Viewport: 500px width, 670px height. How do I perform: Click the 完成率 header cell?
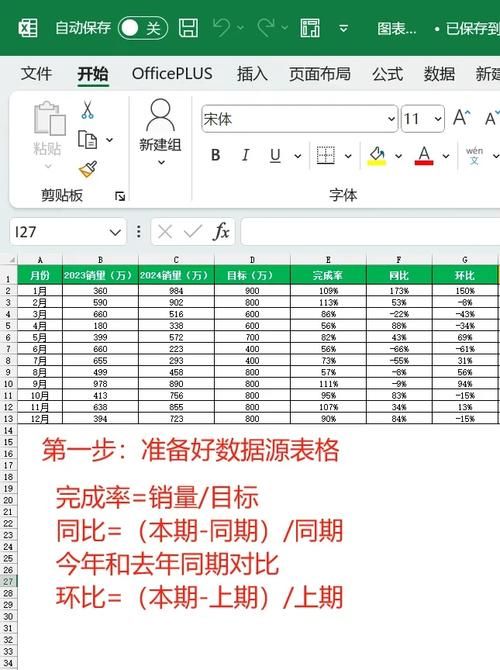(328, 275)
